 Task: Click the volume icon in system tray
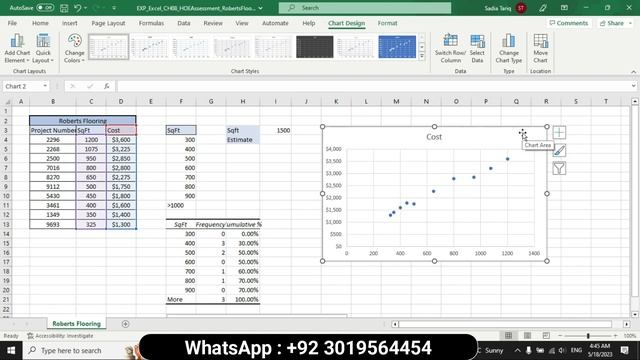click(x=562, y=350)
